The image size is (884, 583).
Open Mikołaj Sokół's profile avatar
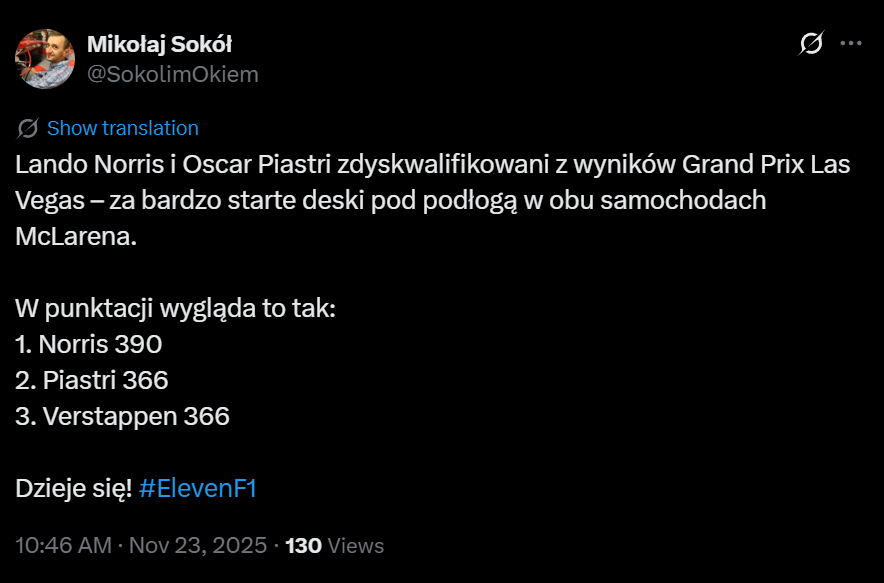click(45, 58)
